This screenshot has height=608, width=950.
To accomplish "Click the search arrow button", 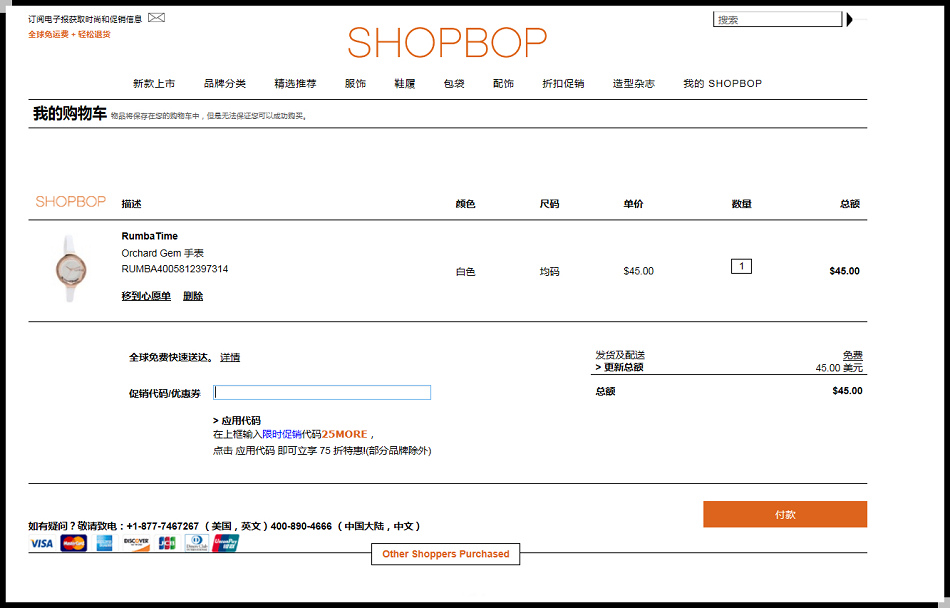I will (849, 19).
